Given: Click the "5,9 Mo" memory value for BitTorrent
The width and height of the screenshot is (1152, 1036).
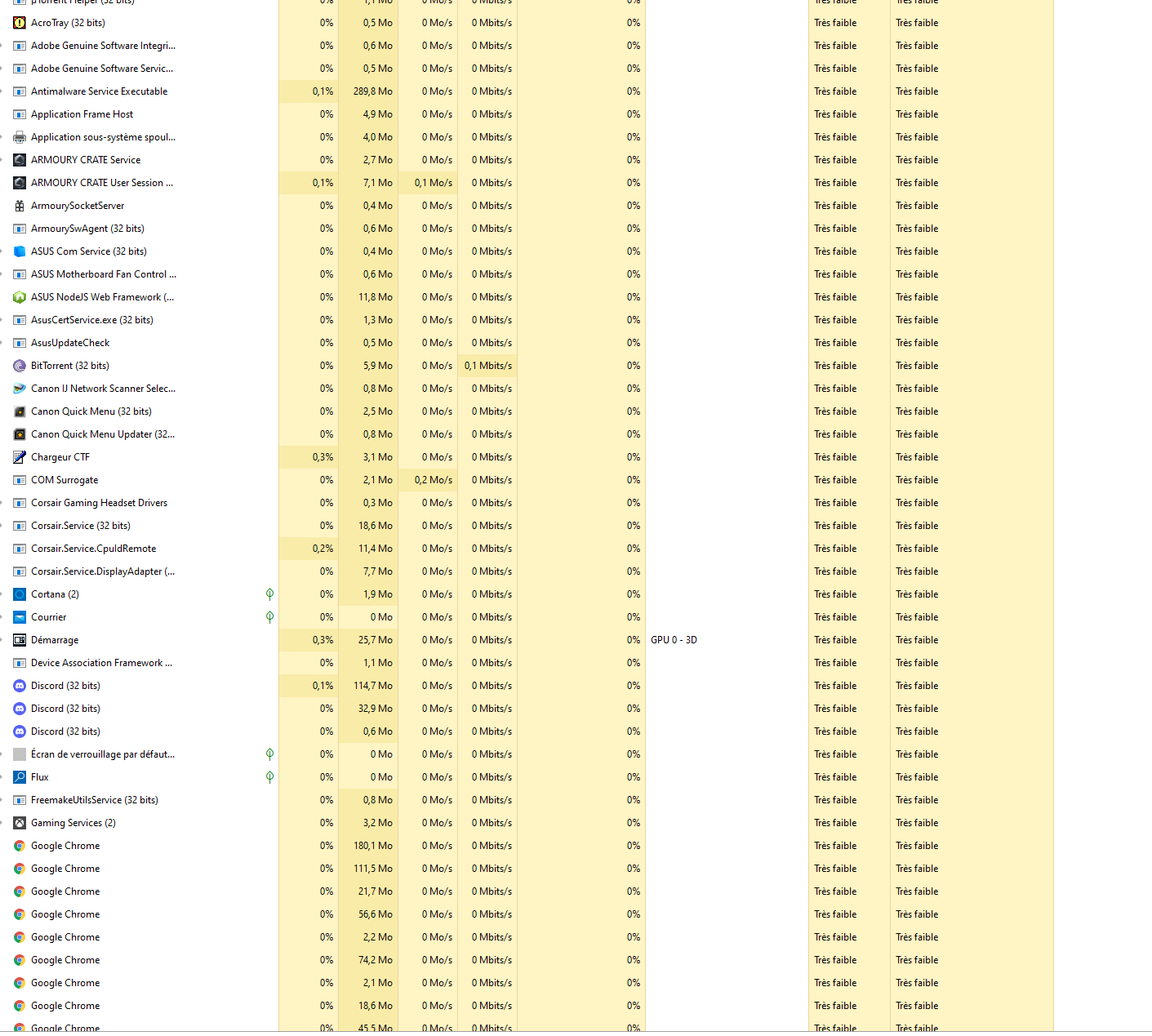Looking at the screenshot, I should (x=378, y=366).
